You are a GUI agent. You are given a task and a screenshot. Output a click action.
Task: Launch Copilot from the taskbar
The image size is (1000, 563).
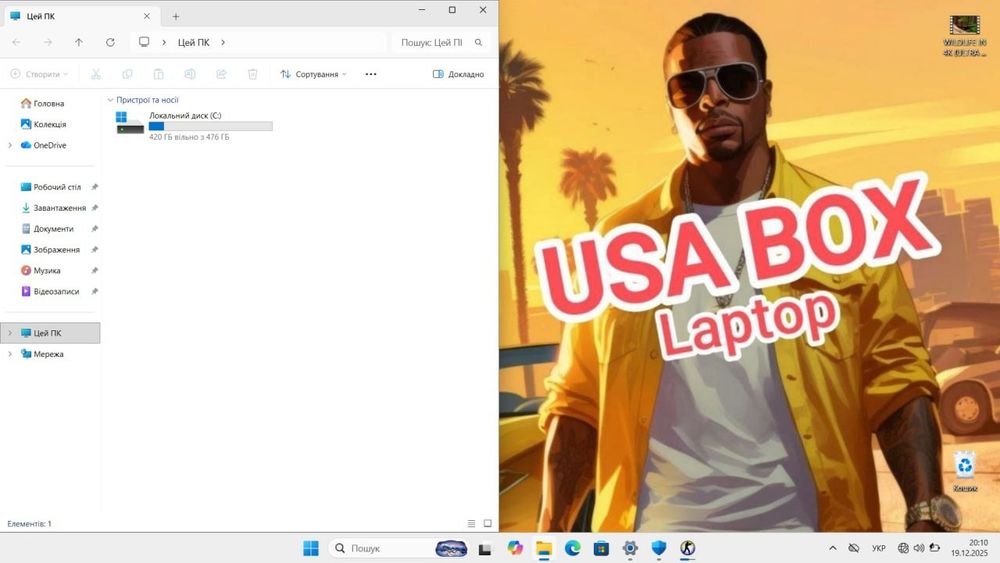515,548
